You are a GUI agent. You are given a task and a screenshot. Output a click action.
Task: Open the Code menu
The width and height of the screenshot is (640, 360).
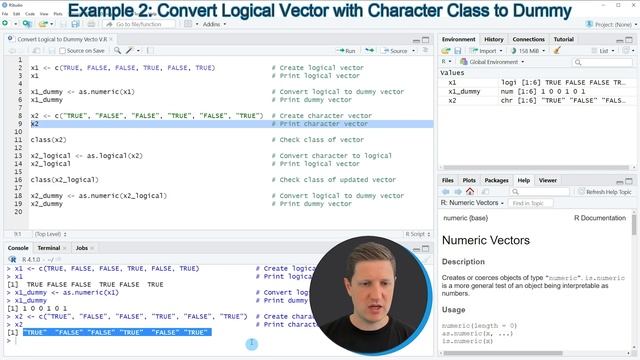tap(30, 13)
